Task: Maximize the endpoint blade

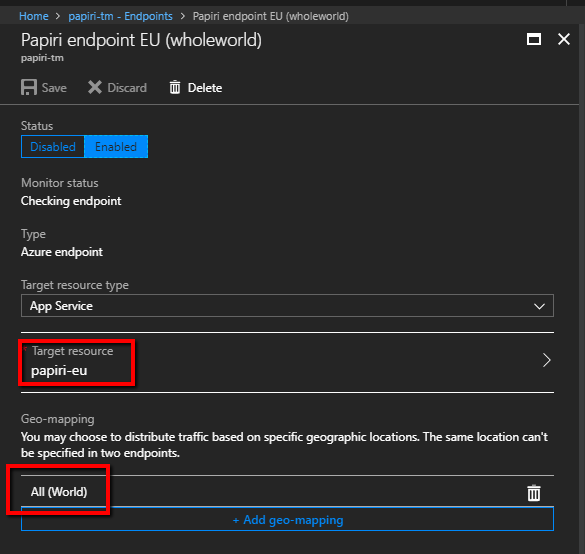Action: 534,39
